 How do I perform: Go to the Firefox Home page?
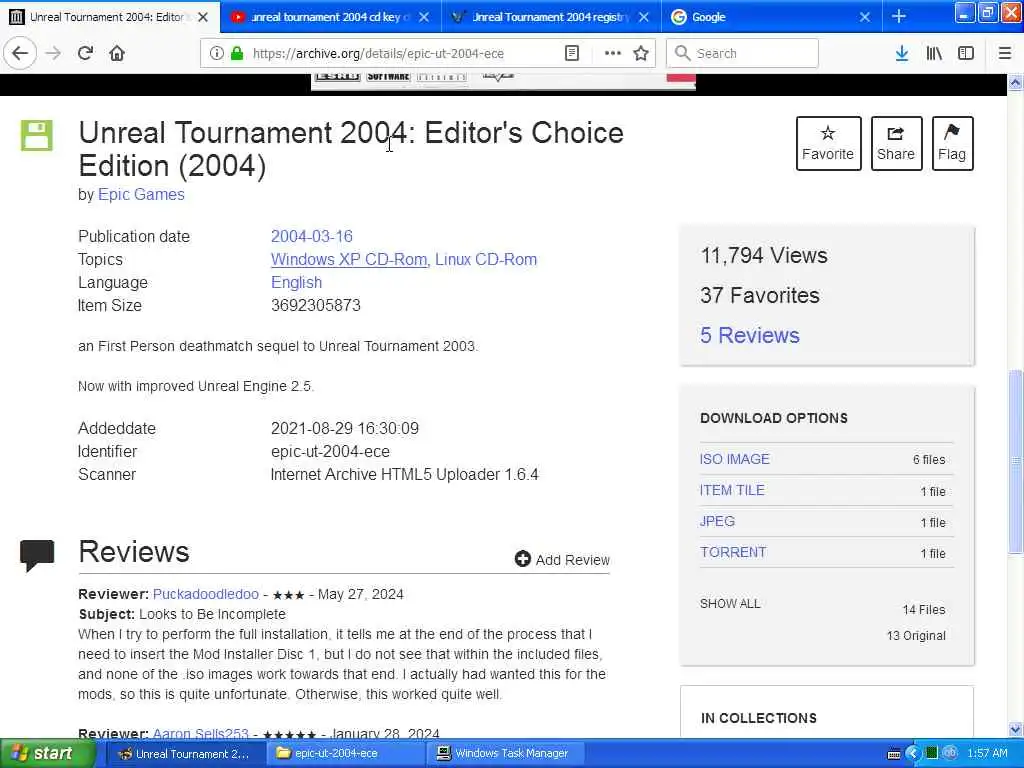coord(117,54)
